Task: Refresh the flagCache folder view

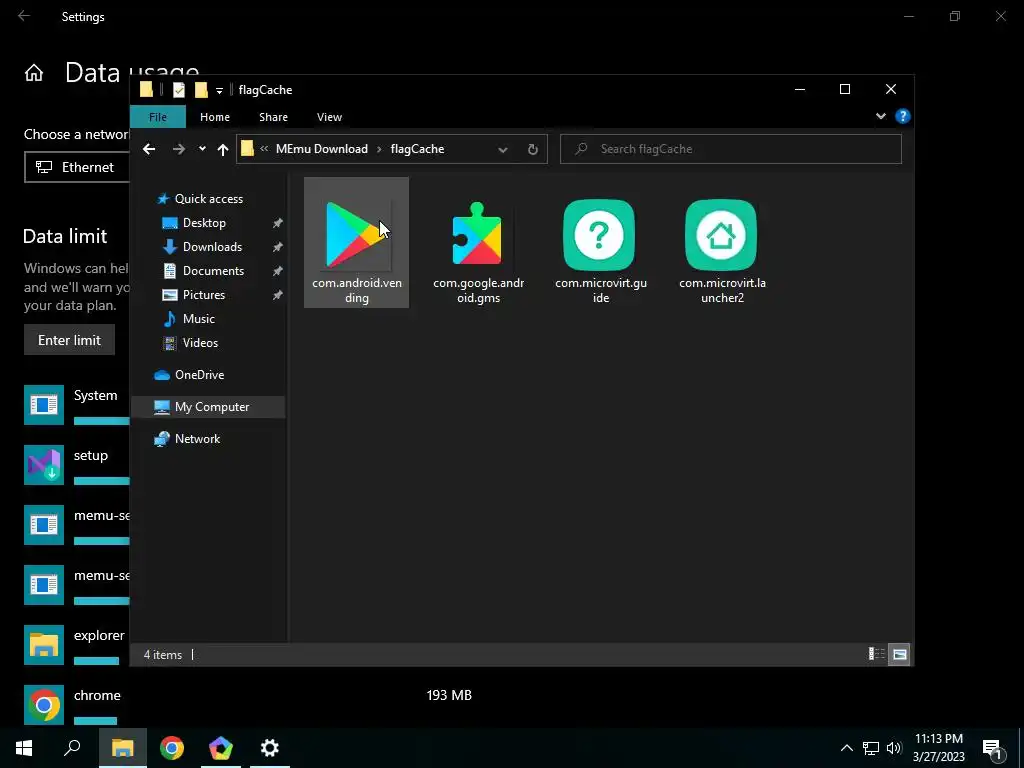Action: pyautogui.click(x=533, y=149)
